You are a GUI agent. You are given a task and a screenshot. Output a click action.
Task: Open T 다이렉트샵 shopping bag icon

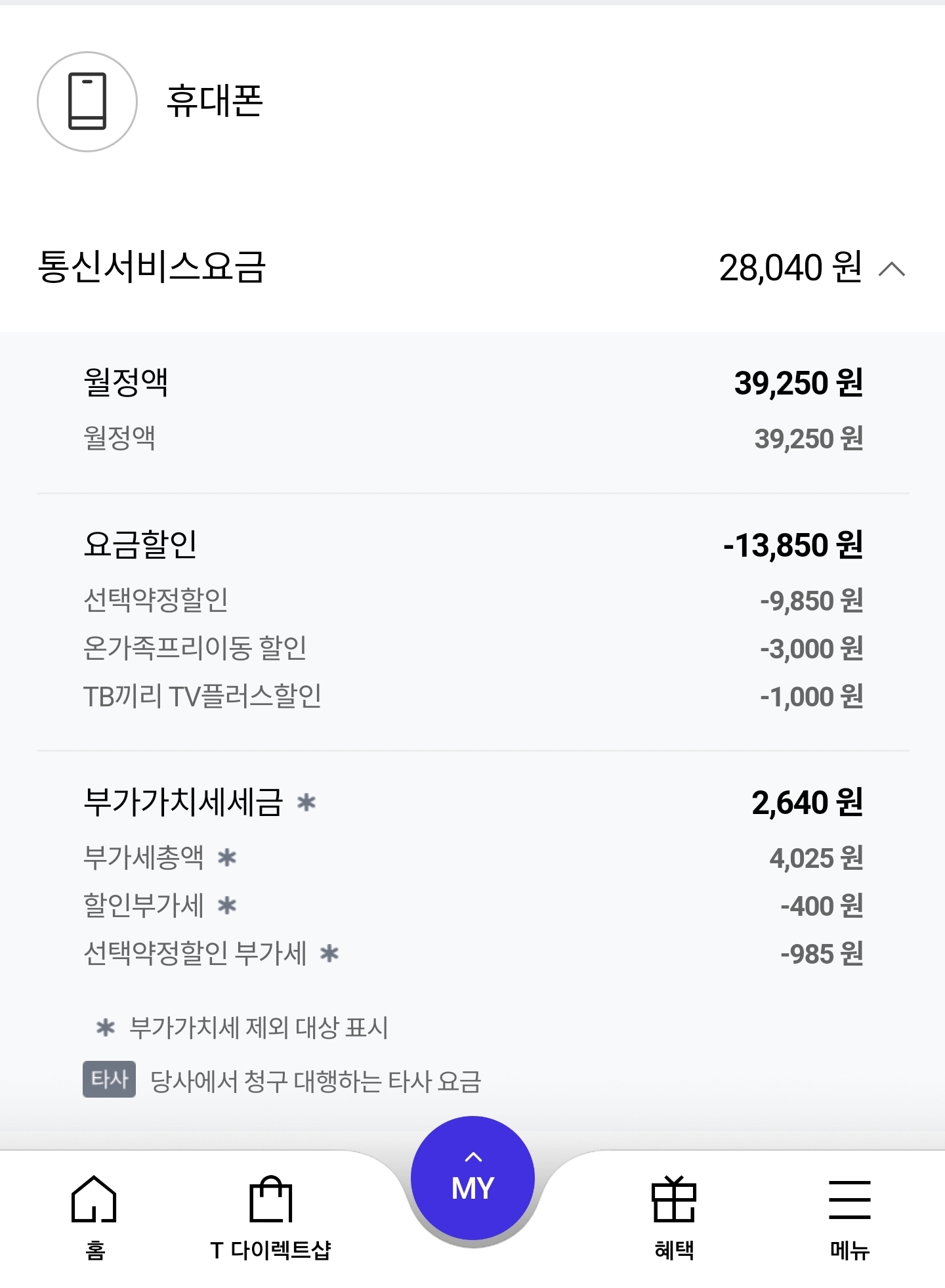click(x=270, y=1199)
